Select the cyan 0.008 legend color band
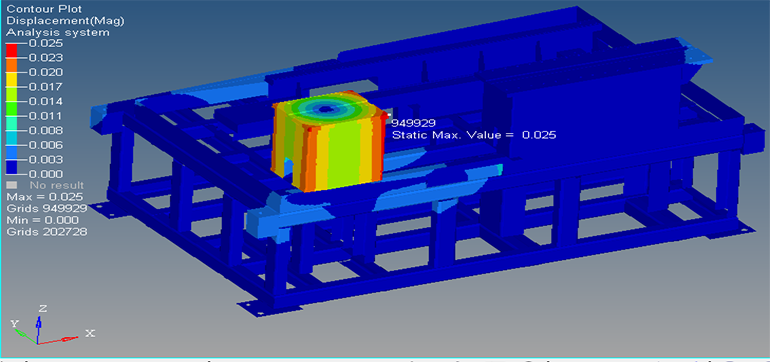The width and height of the screenshot is (770, 362). click(11, 138)
